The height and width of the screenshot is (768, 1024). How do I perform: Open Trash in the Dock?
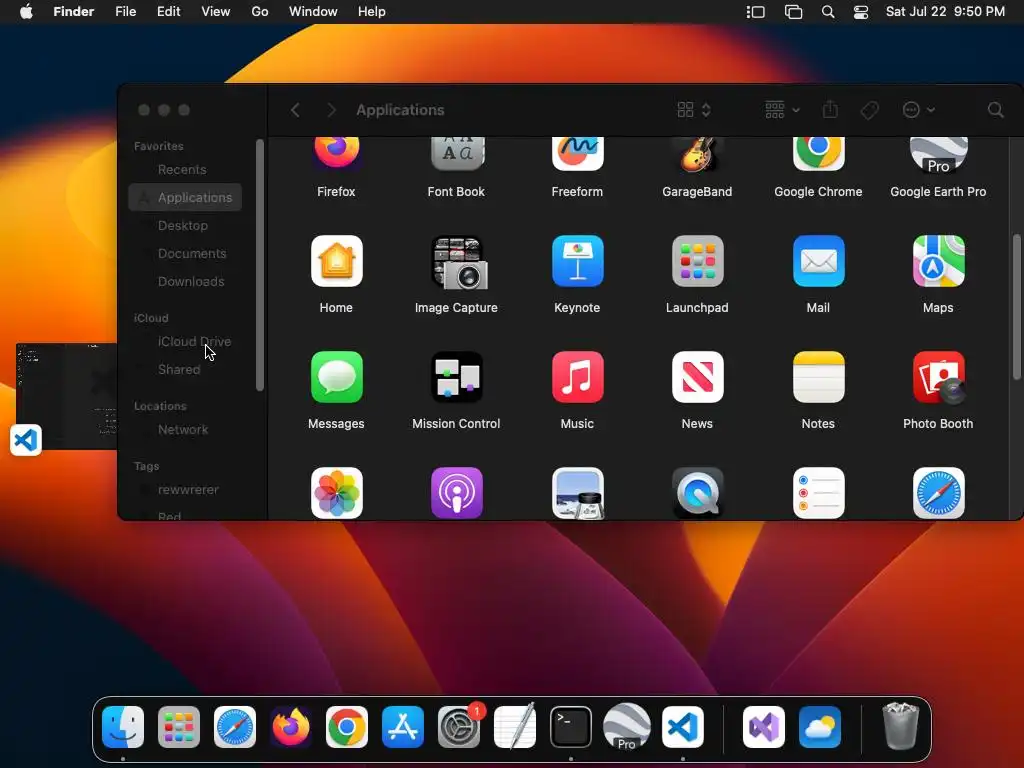(901, 726)
